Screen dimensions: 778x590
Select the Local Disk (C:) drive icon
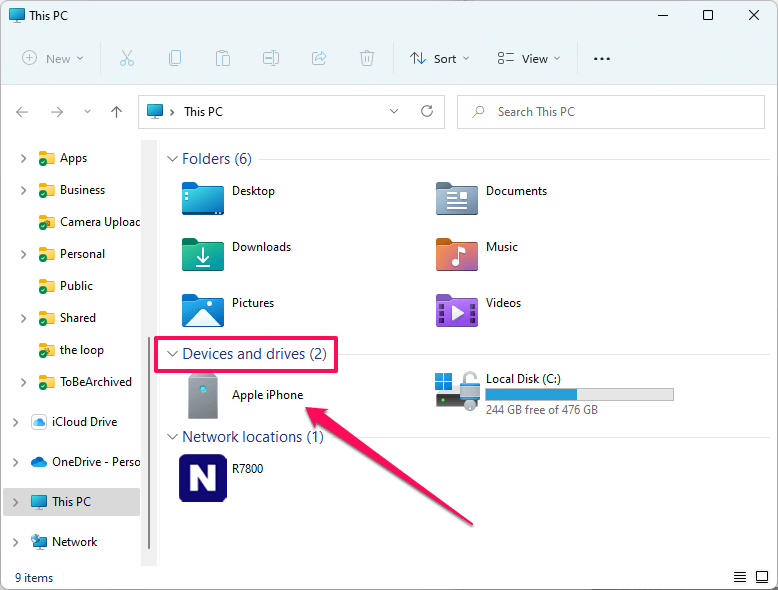[457, 391]
